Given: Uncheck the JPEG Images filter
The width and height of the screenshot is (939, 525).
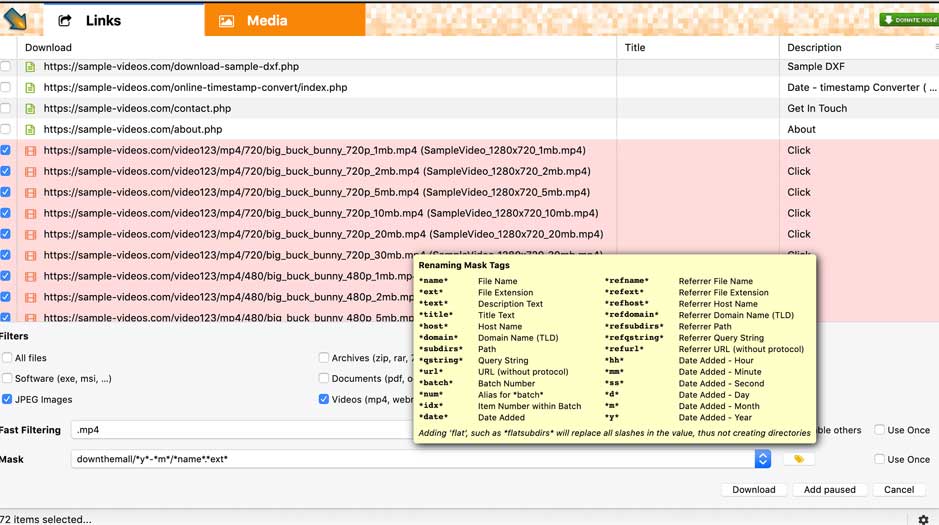Looking at the screenshot, I should click(x=7, y=400).
